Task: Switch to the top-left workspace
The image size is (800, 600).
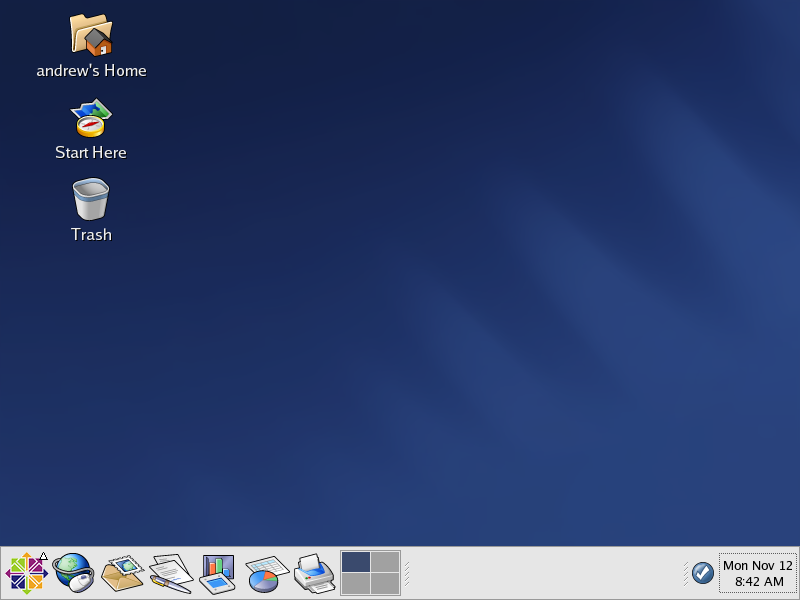Action: pyautogui.click(x=356, y=562)
